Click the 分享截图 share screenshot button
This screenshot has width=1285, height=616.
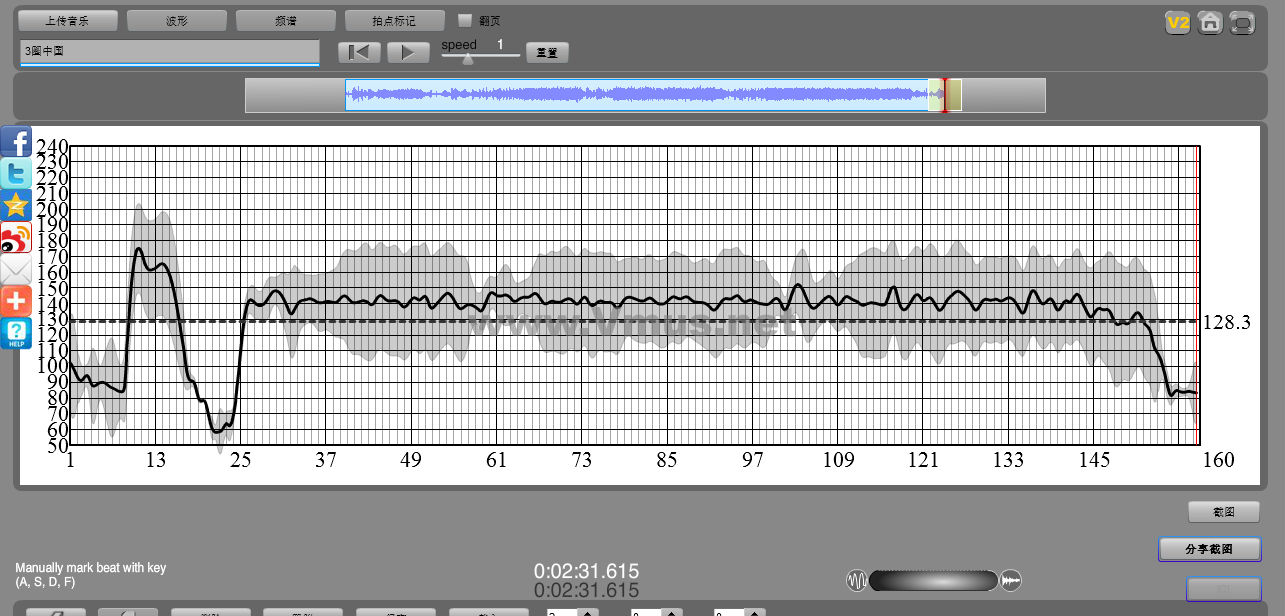[x=1209, y=549]
